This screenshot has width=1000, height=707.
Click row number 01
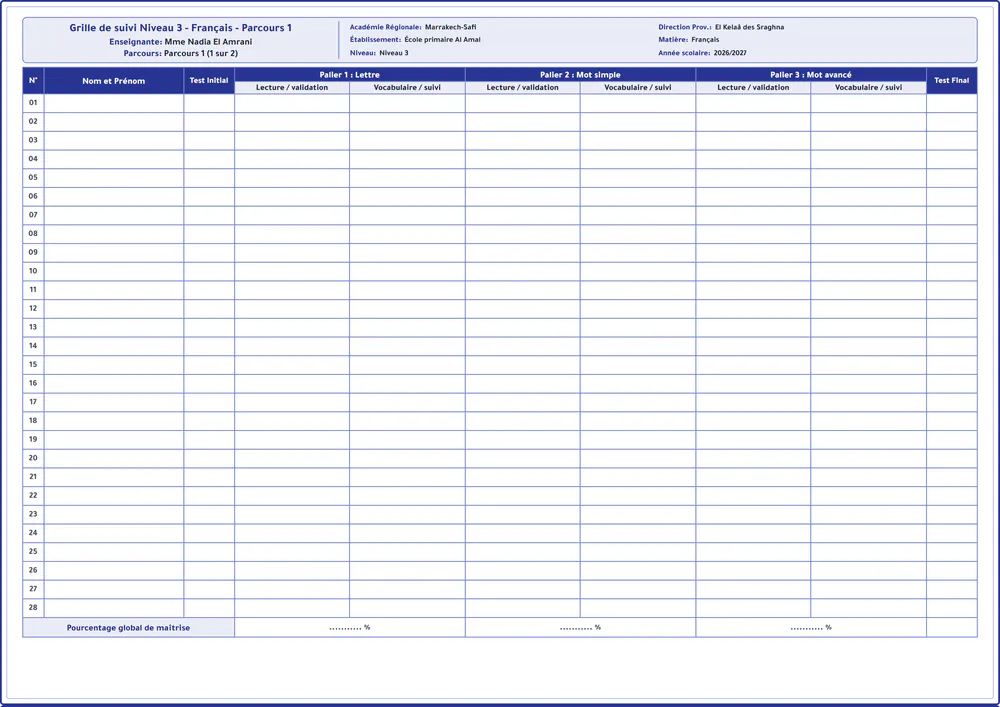click(33, 103)
